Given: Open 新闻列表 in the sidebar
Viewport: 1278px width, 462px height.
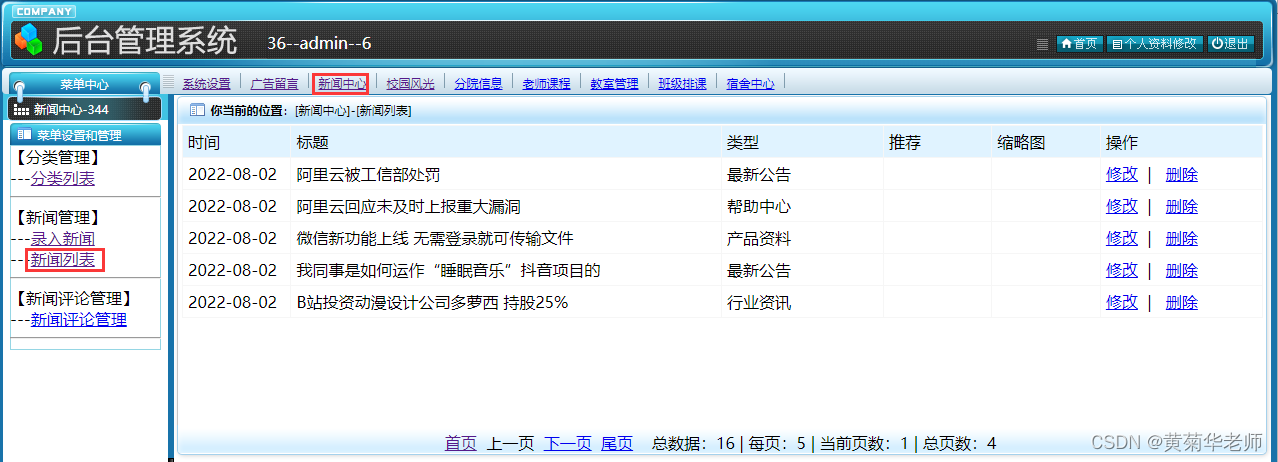Looking at the screenshot, I should (64, 260).
